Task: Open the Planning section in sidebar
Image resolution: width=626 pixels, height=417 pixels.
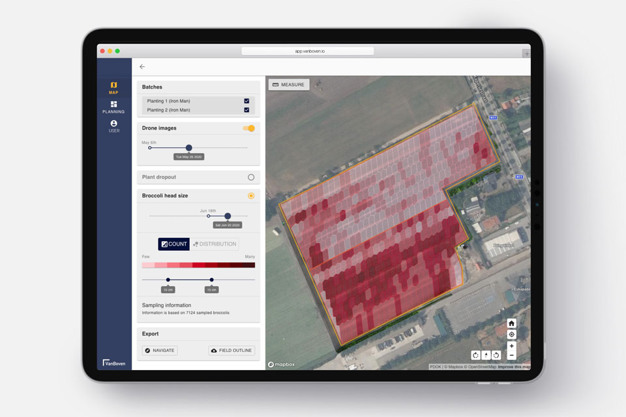Action: (x=113, y=107)
